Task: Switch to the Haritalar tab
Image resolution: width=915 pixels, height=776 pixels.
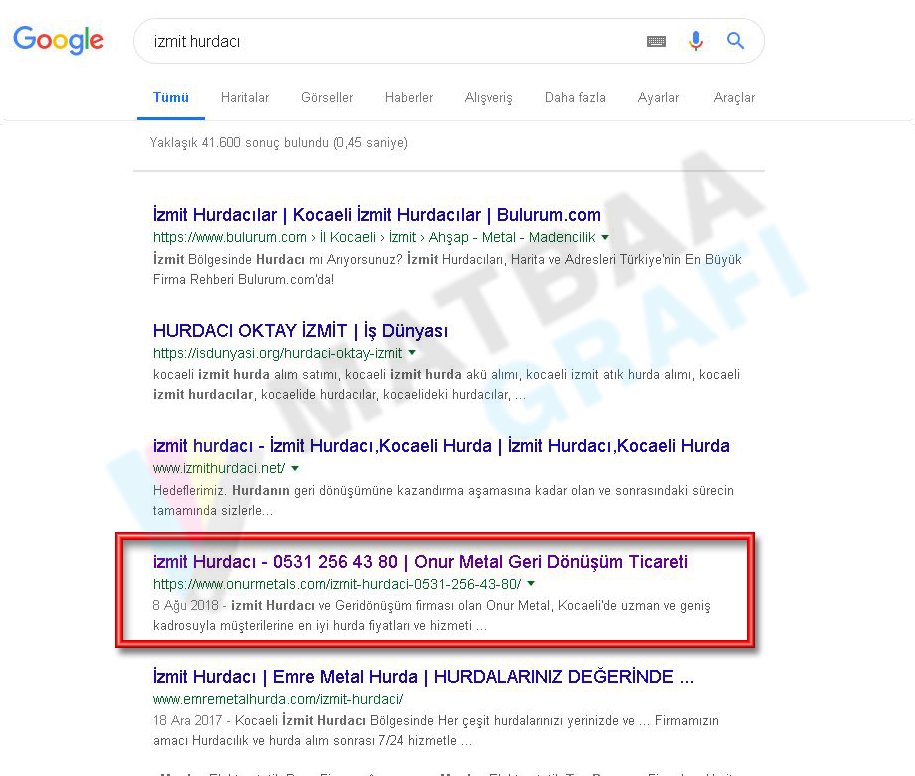Action: tap(245, 97)
